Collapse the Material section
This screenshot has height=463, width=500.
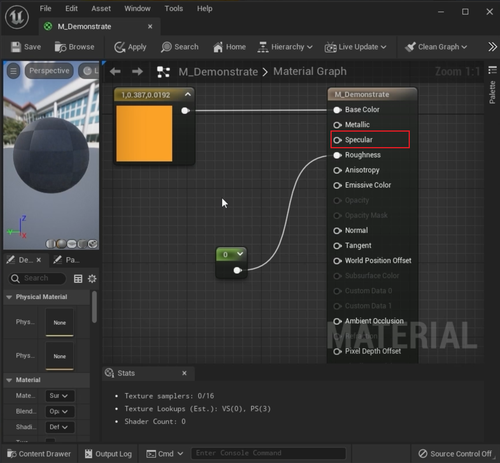pos(9,380)
